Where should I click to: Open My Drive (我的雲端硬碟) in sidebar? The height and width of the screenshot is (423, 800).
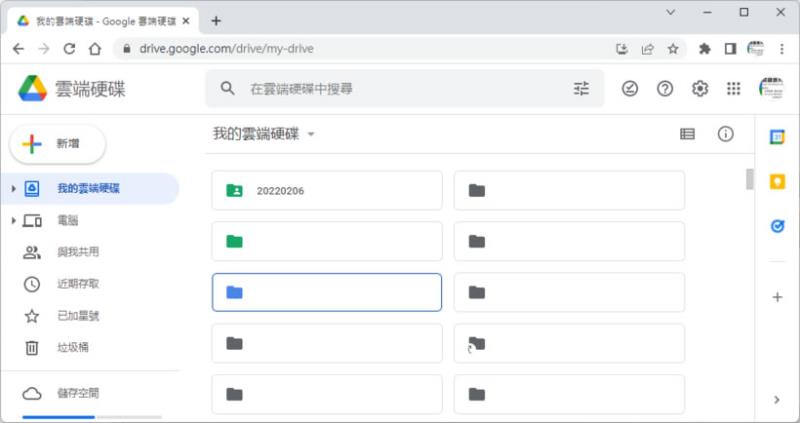(88, 188)
